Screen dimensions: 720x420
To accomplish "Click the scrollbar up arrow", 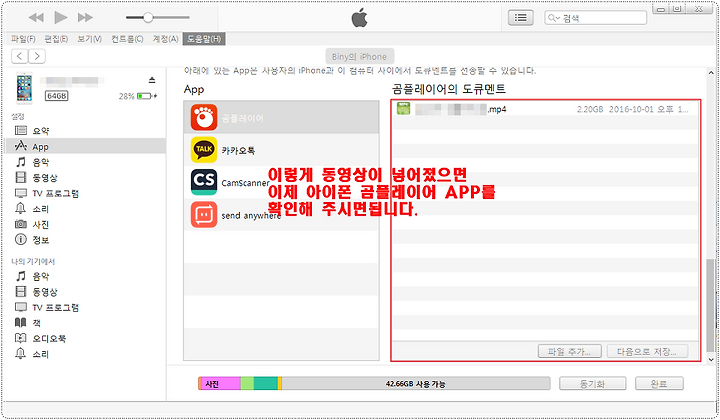I will point(711,73).
